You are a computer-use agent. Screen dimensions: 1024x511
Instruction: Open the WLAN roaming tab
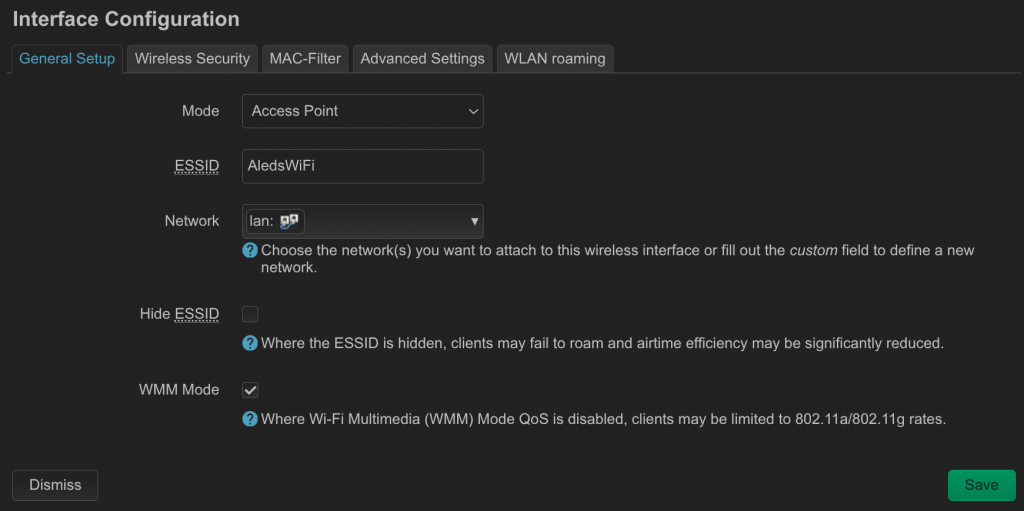pyautogui.click(x=554, y=59)
